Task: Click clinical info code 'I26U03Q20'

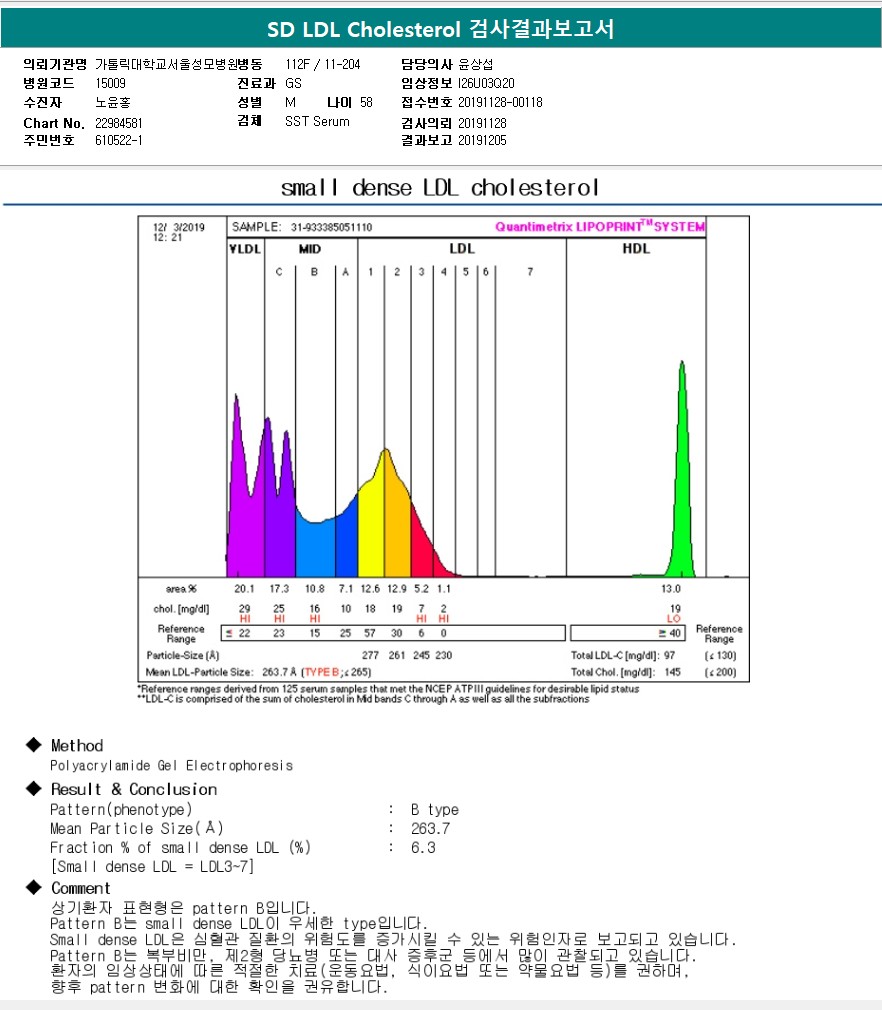Action: pos(486,83)
